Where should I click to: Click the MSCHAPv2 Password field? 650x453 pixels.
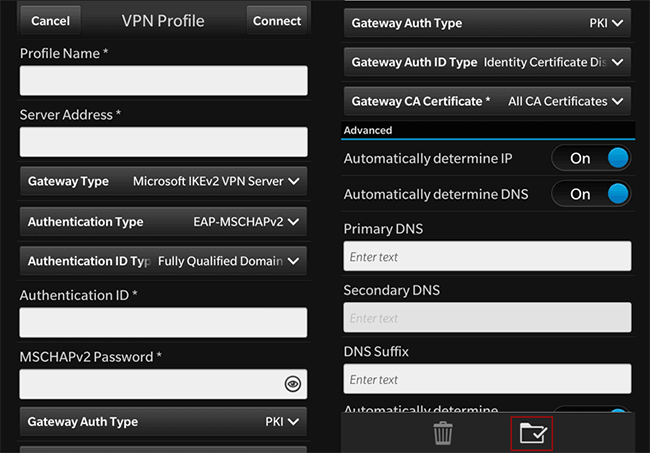pyautogui.click(x=150, y=383)
